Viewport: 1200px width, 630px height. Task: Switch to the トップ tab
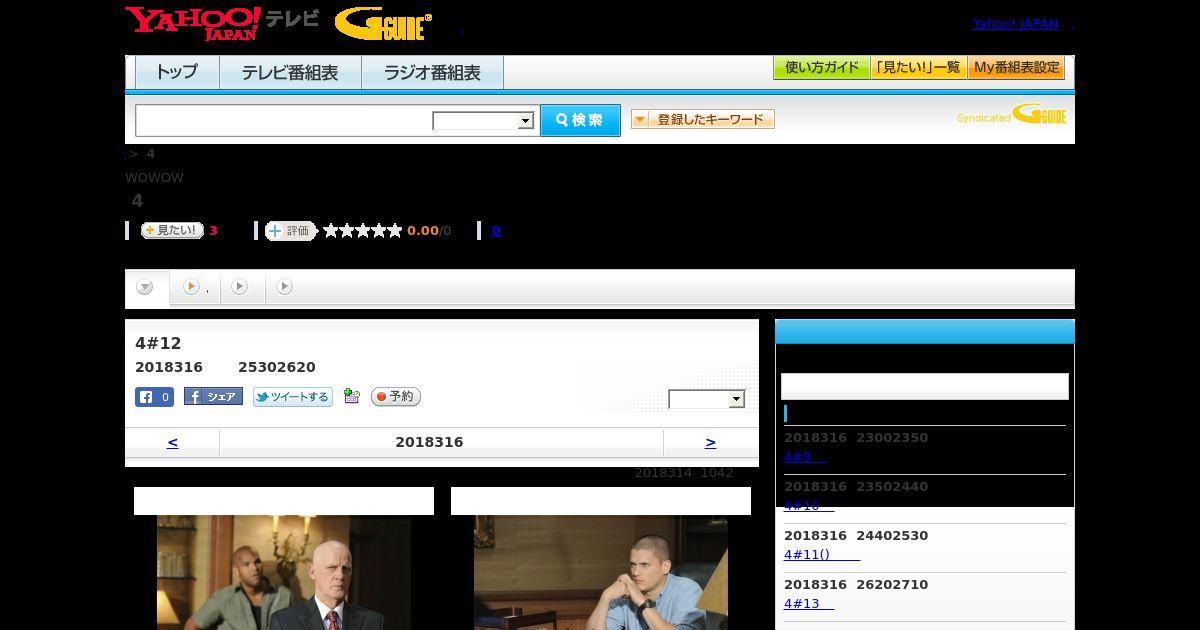(177, 73)
